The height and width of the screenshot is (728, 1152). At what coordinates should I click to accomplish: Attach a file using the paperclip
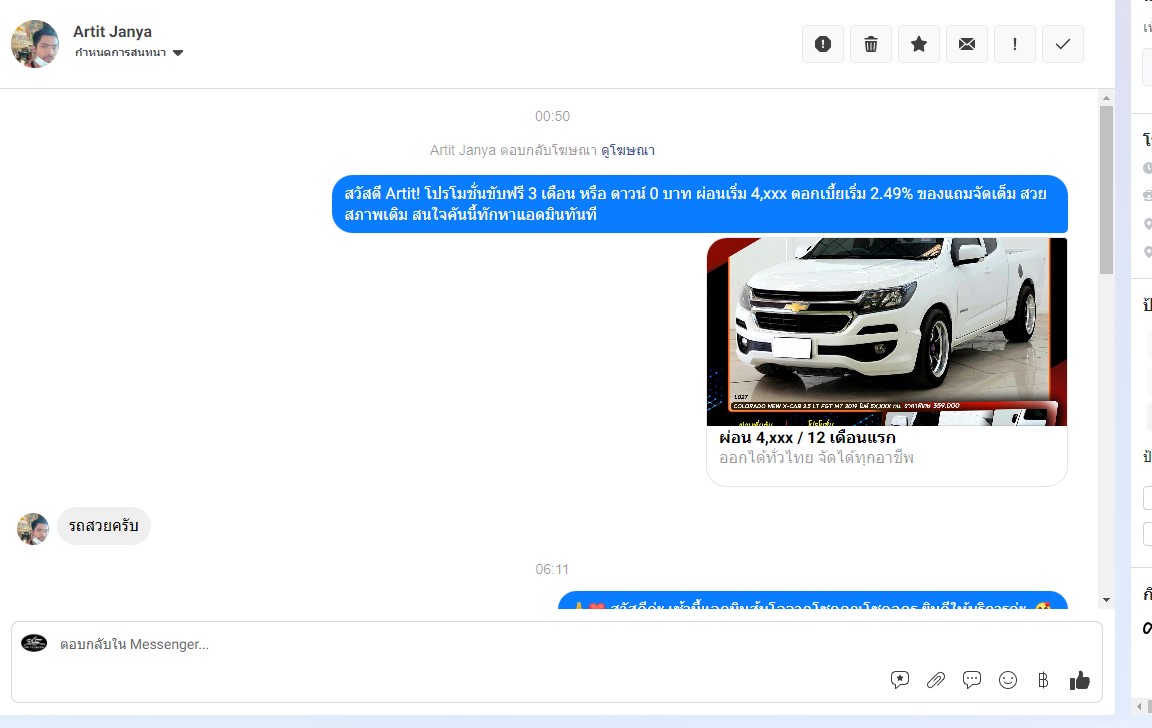tap(936, 680)
